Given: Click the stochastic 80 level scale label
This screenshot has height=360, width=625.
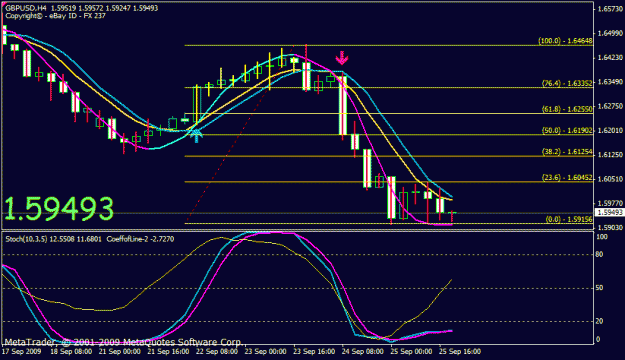Looking at the screenshot, I should pos(599,254).
